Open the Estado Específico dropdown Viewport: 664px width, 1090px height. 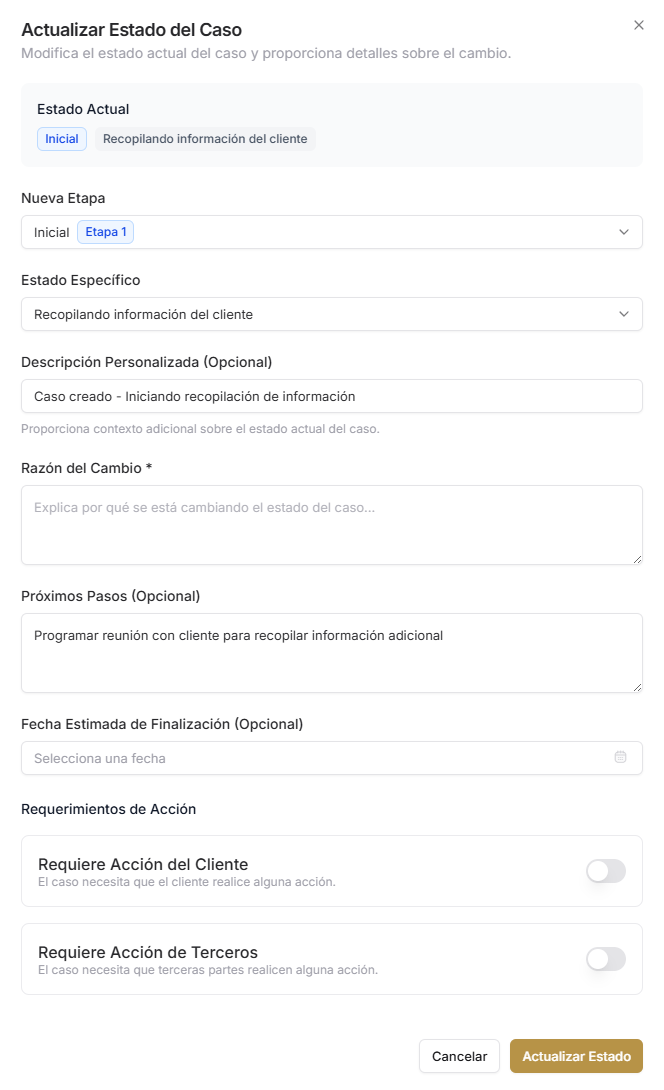[x=332, y=314]
